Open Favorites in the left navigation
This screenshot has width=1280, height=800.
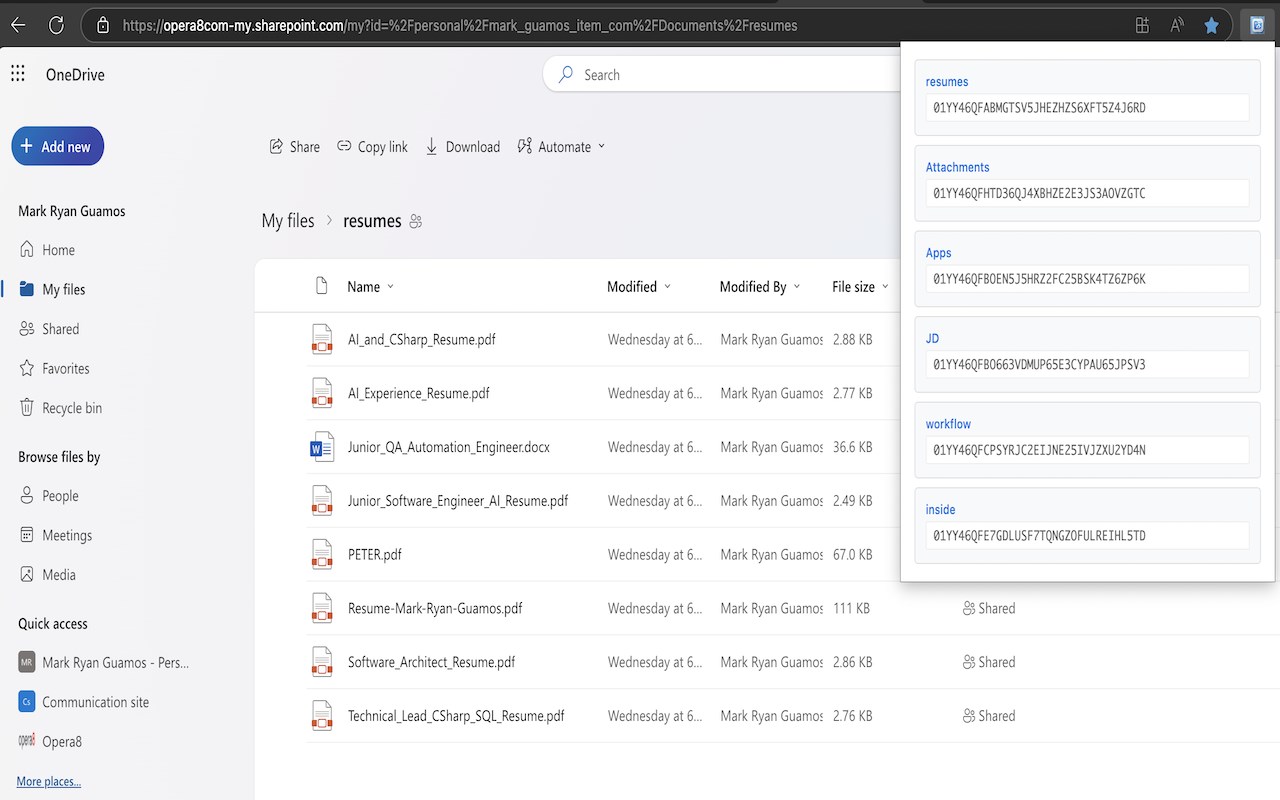(x=65, y=369)
